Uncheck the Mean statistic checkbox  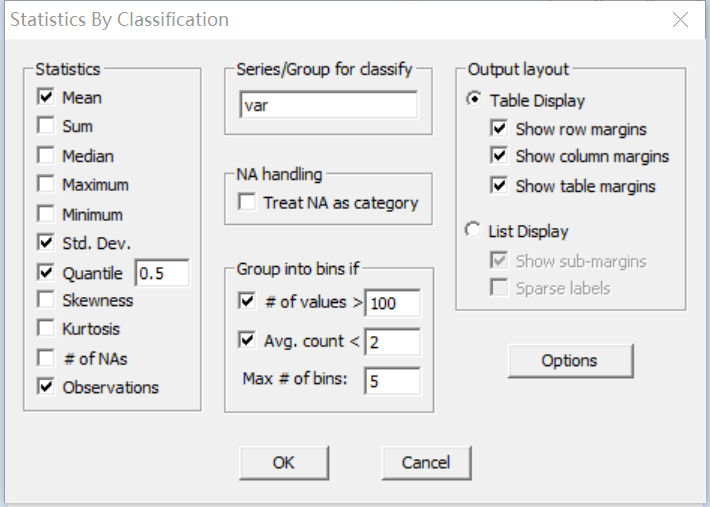click(45, 98)
